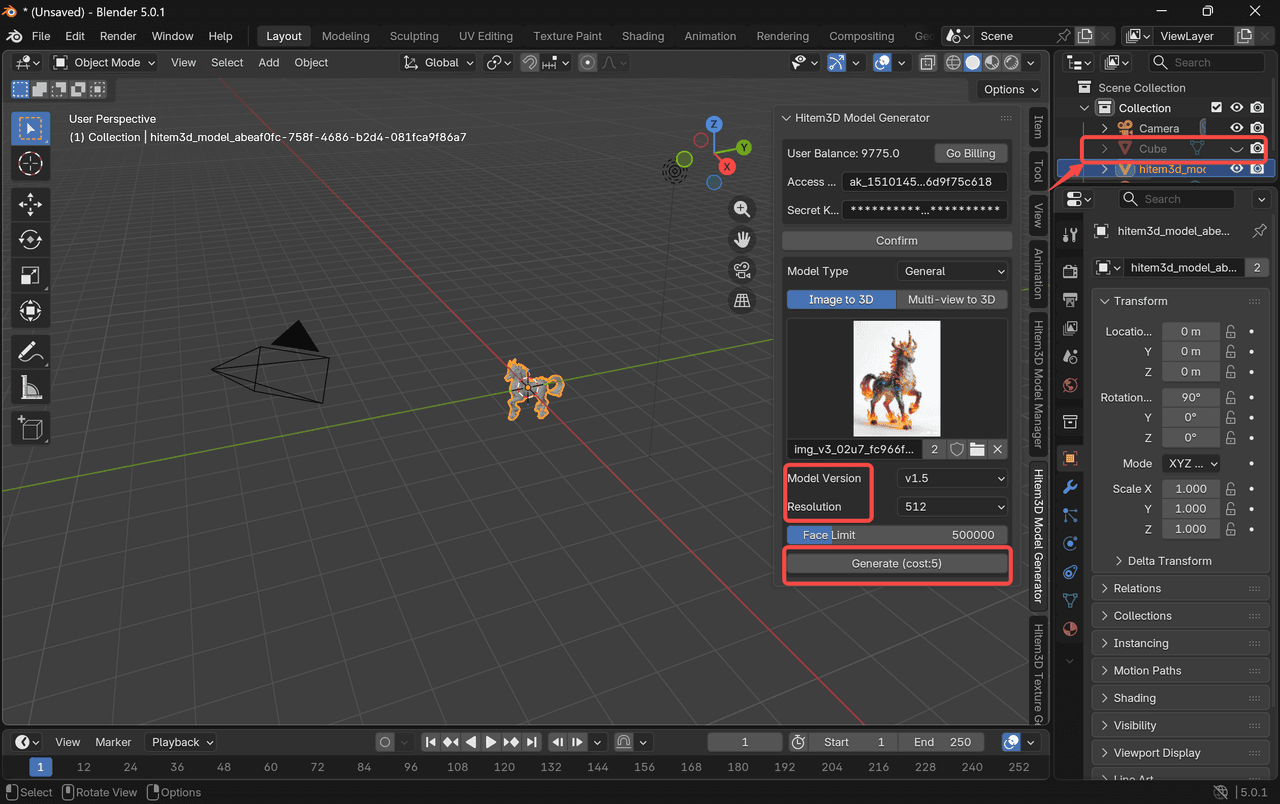The width and height of the screenshot is (1280, 804).
Task: Hide the Camera object with eye icon
Action: 1237,128
